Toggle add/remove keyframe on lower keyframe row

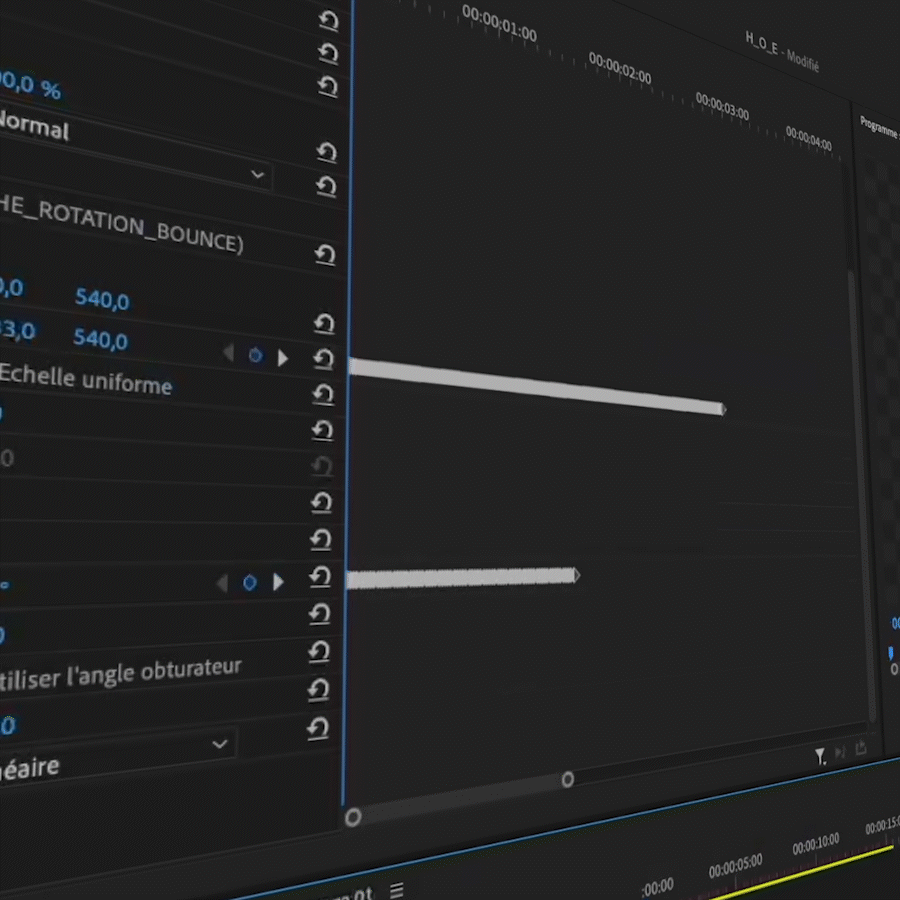[x=250, y=582]
